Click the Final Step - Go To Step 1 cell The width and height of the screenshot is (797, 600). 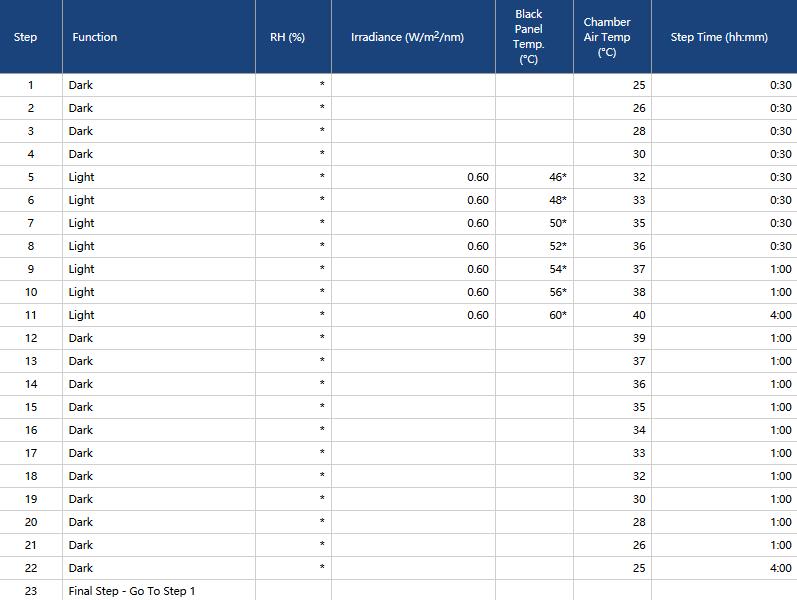coord(132,591)
